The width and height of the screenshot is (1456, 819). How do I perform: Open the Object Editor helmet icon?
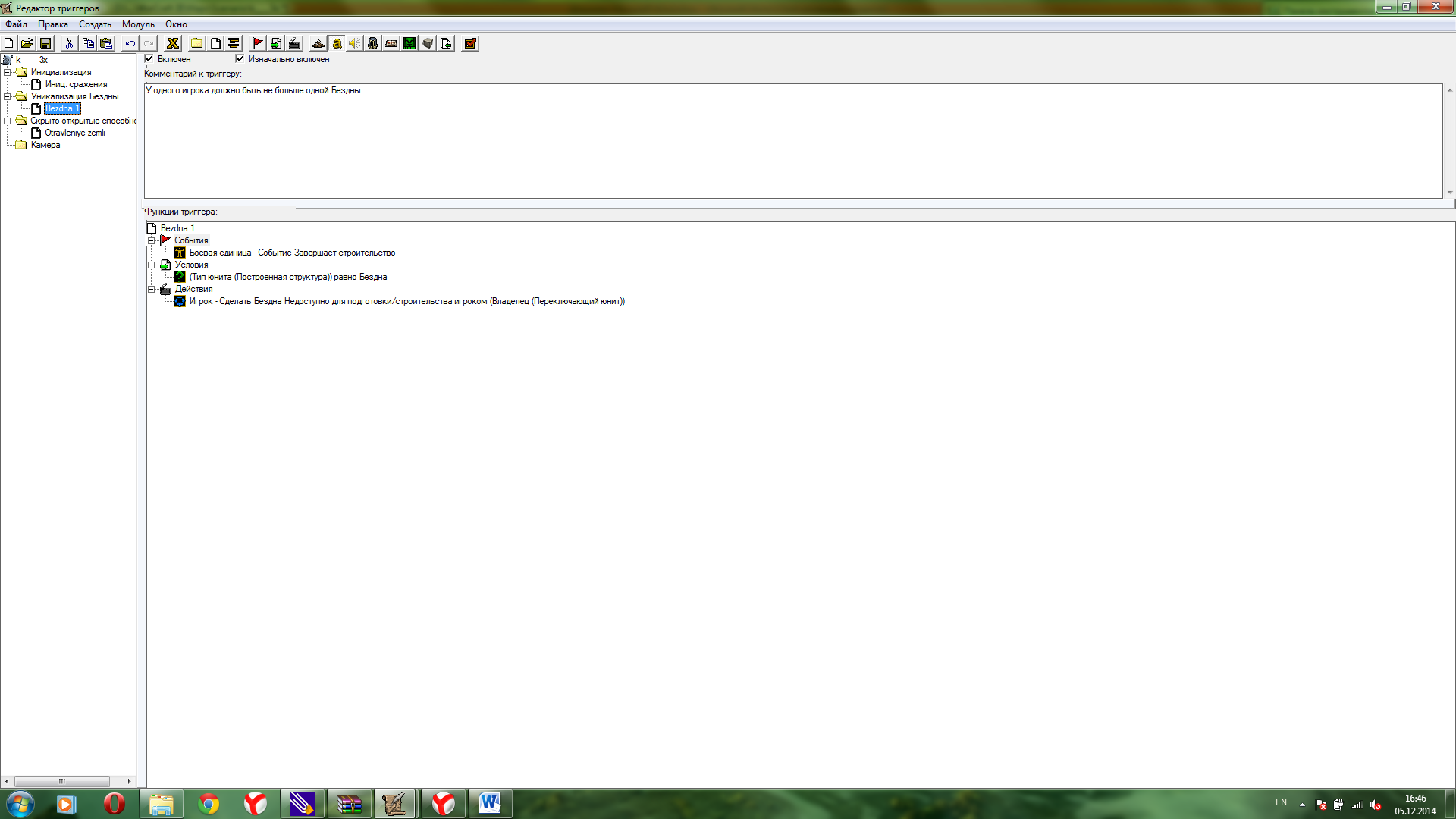(x=373, y=43)
